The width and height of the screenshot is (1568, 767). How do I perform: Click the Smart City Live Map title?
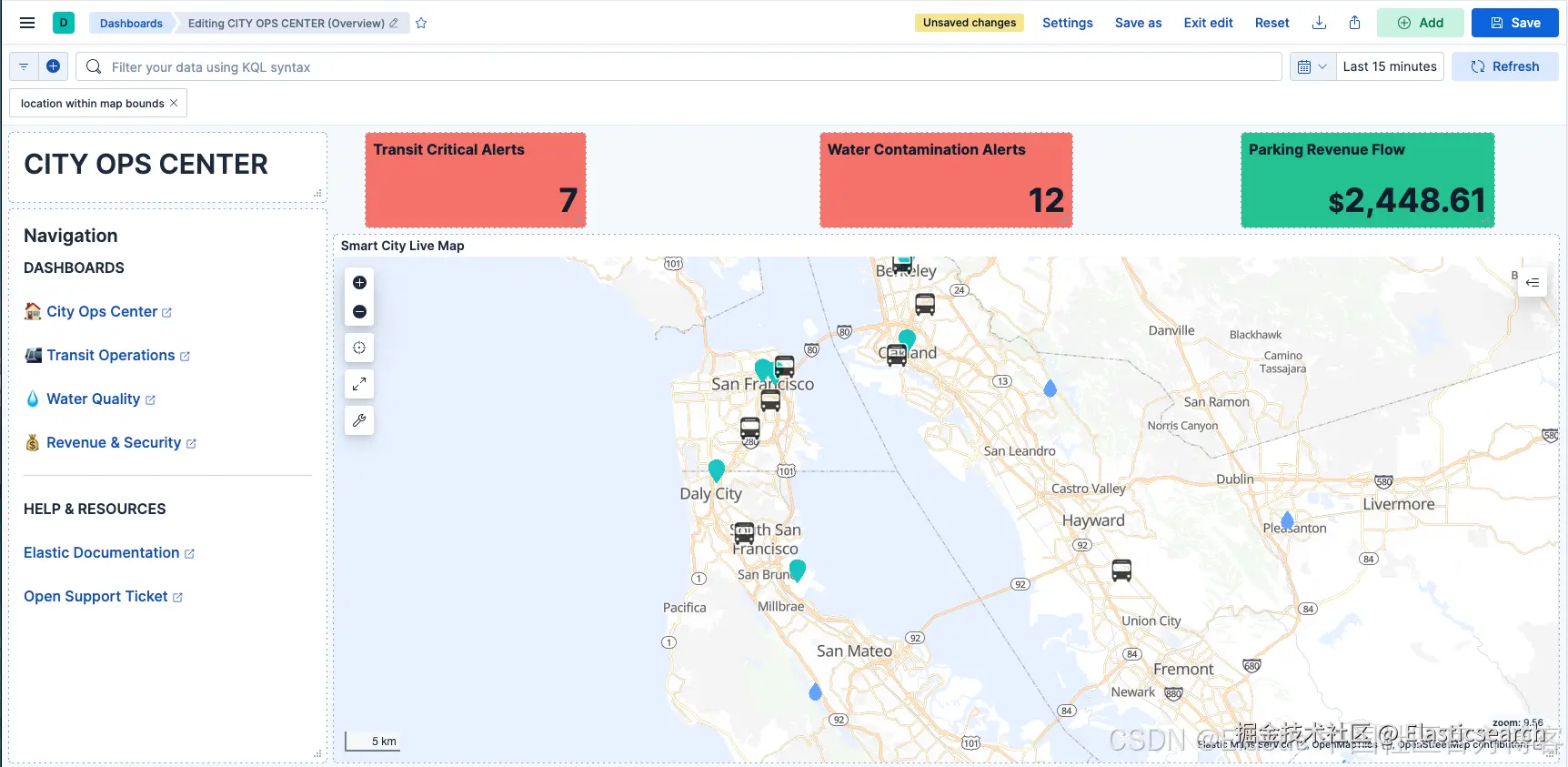pyautogui.click(x=402, y=246)
